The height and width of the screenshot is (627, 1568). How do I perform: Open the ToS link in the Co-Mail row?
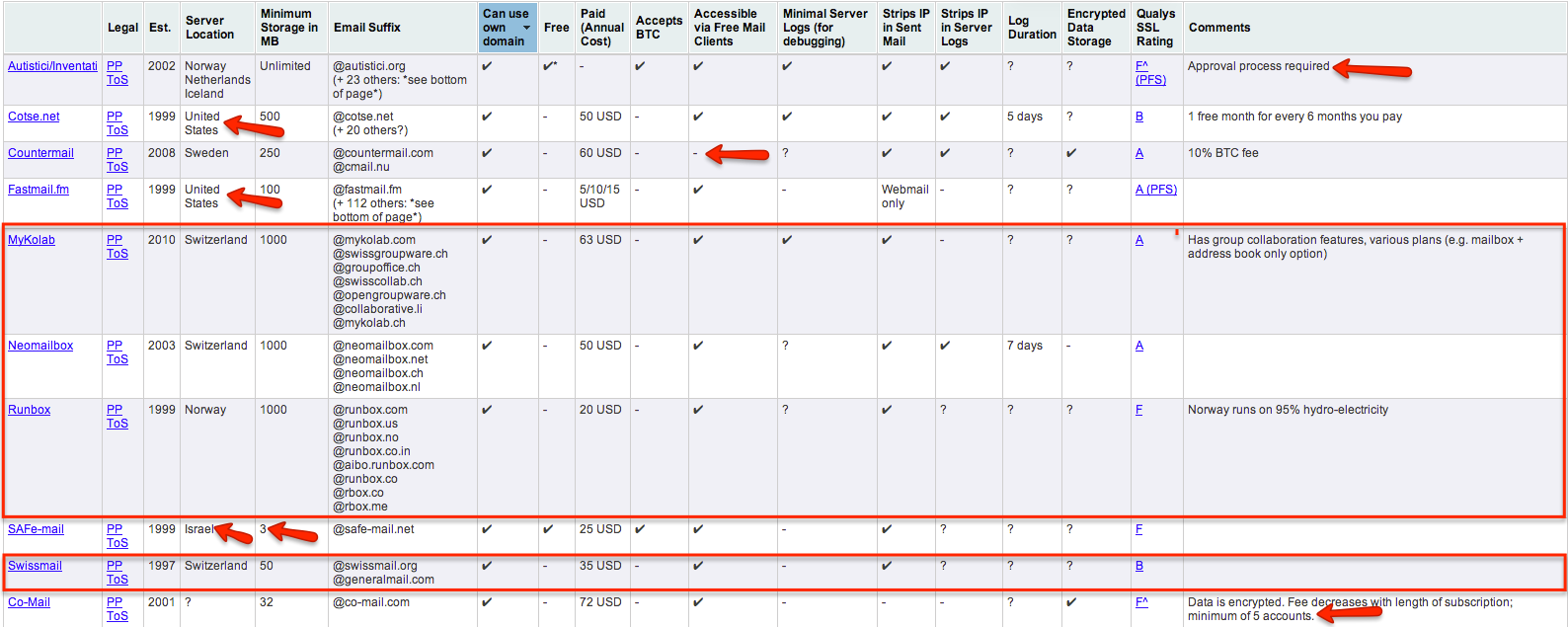pos(118,616)
